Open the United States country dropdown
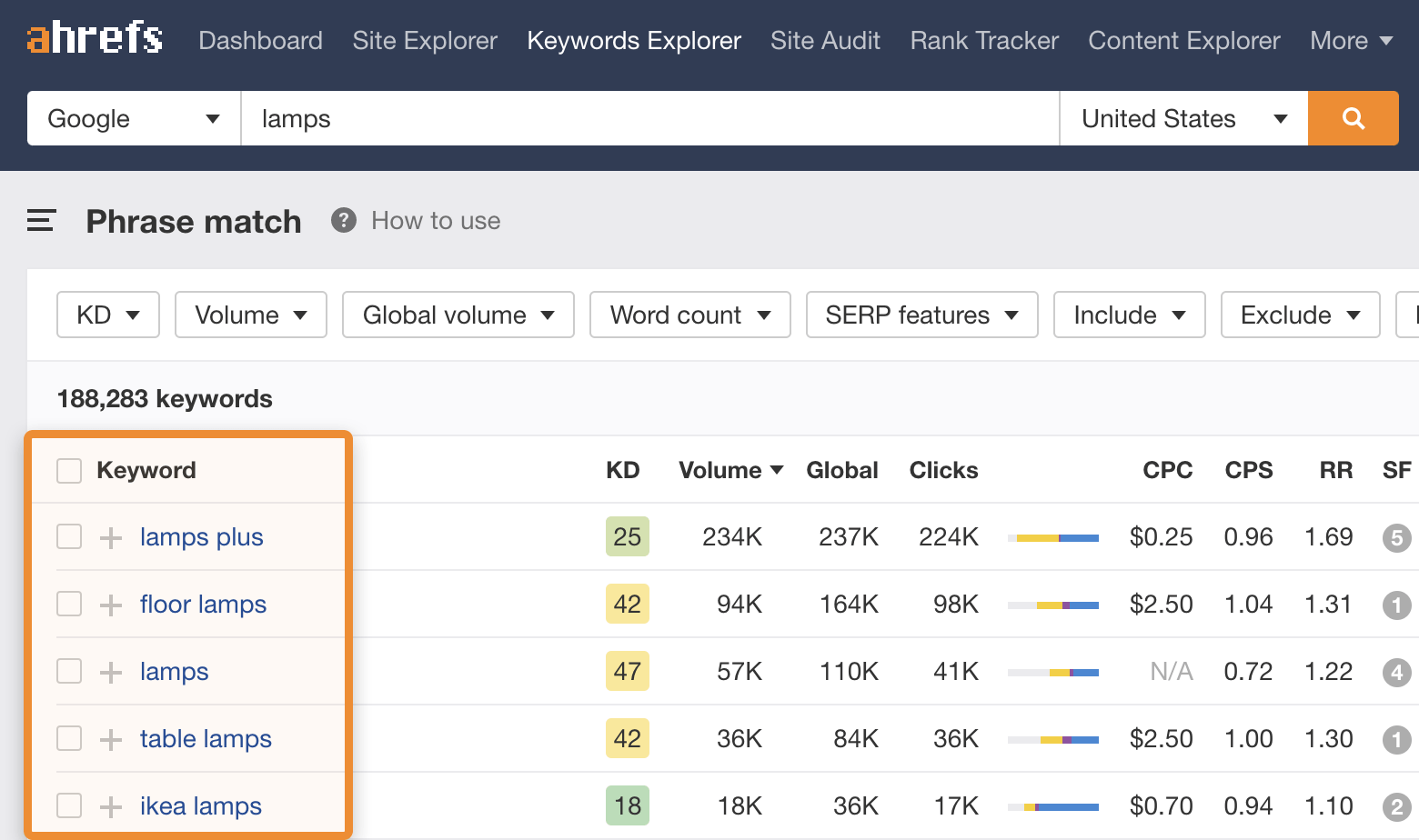The height and width of the screenshot is (840, 1419). point(1183,118)
